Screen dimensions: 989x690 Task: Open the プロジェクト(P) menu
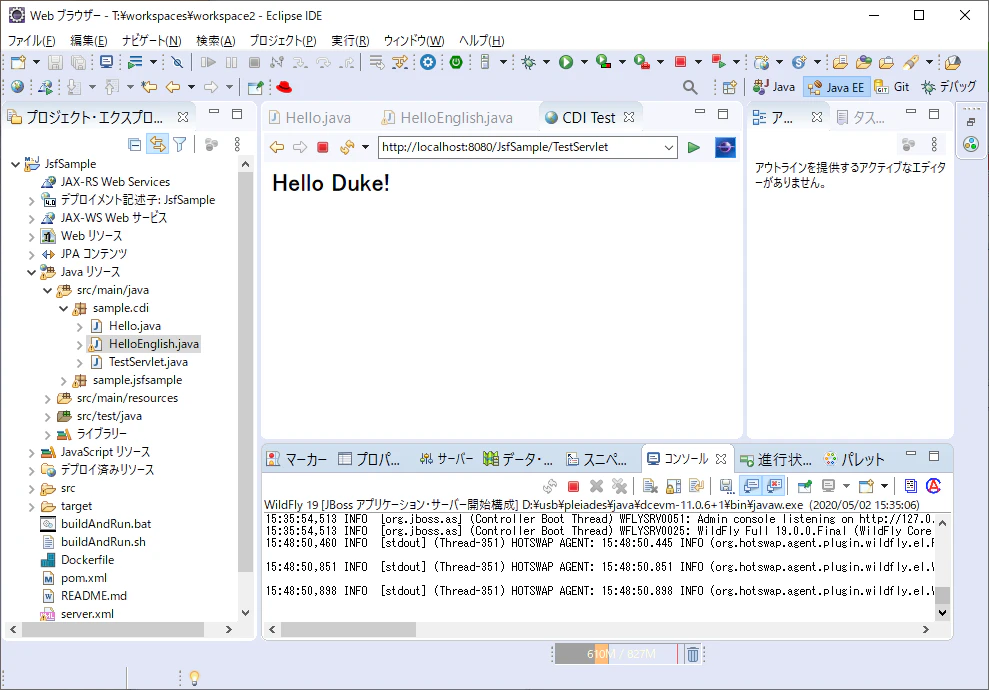coord(283,40)
